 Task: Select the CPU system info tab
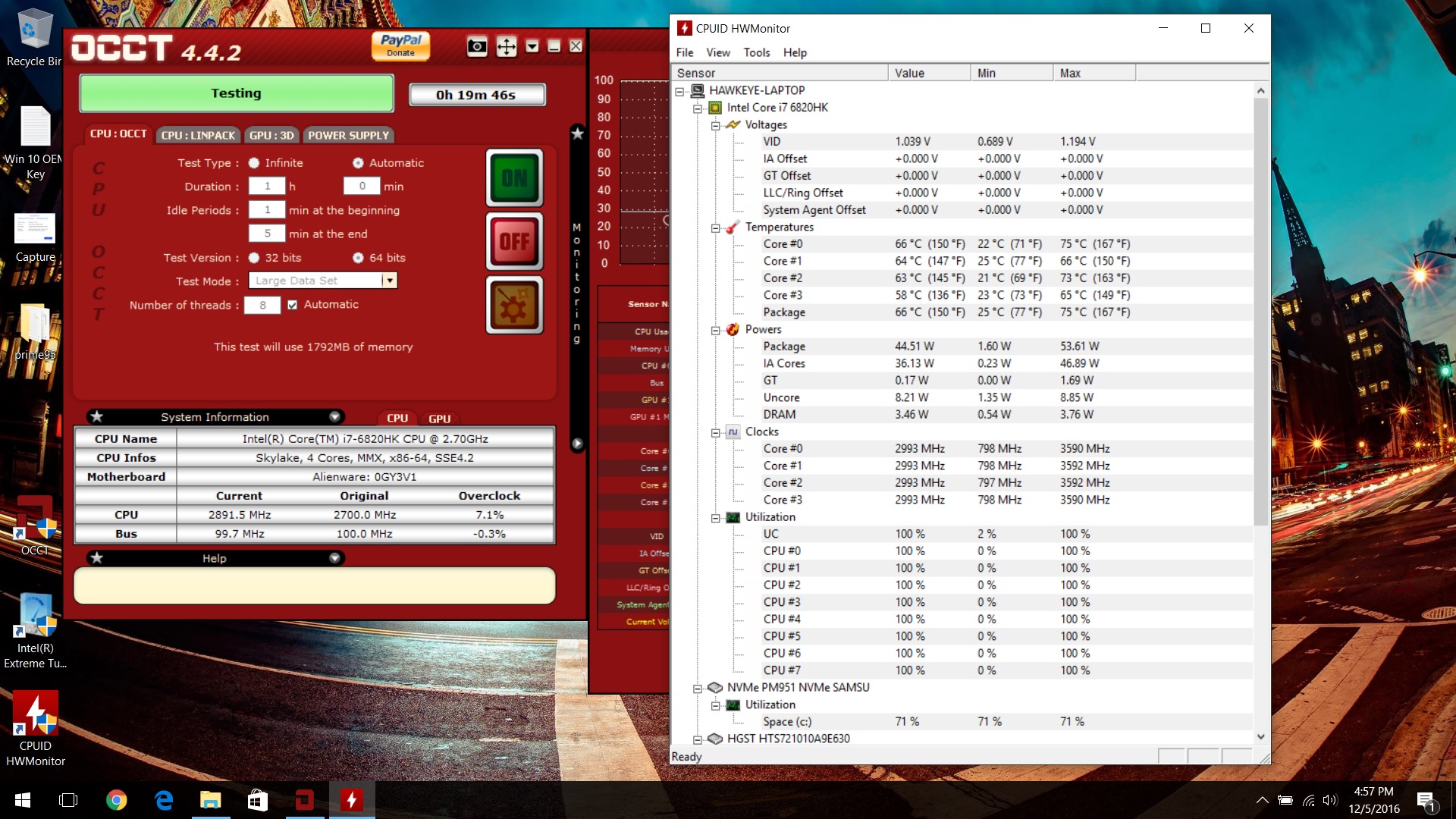tap(397, 418)
